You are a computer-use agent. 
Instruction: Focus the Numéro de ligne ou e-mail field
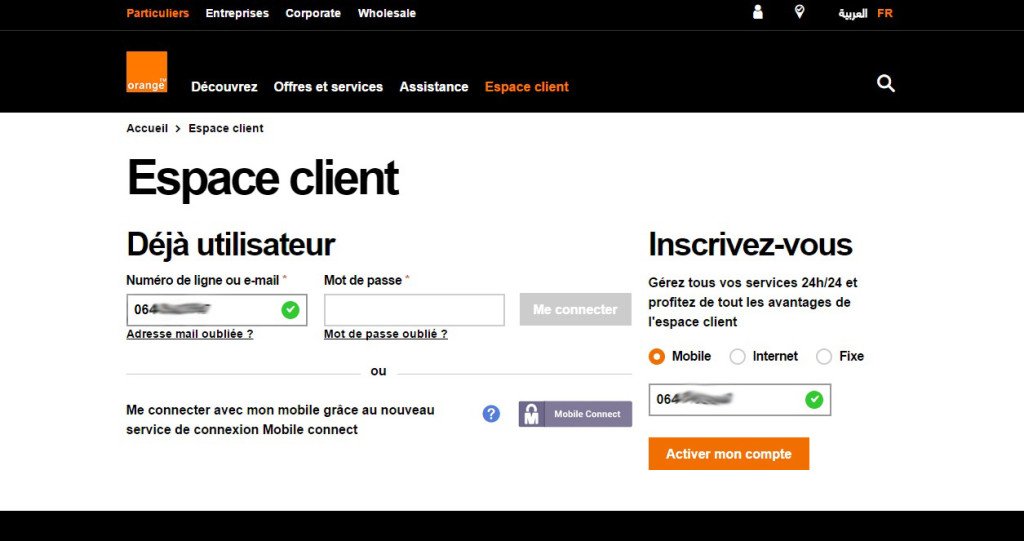(x=217, y=310)
